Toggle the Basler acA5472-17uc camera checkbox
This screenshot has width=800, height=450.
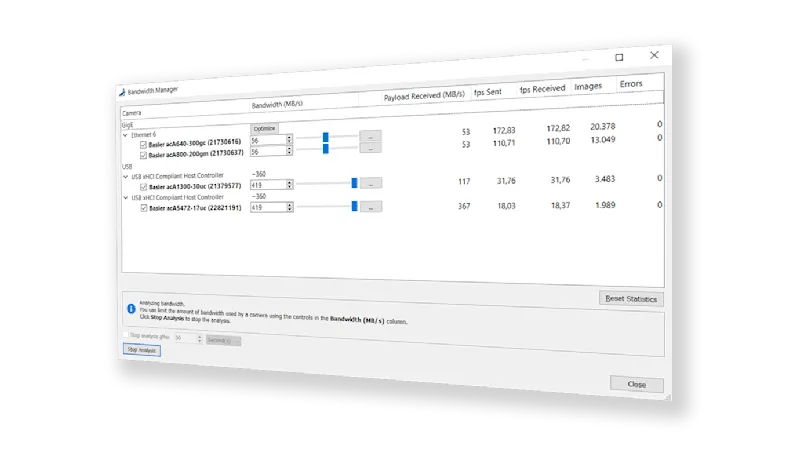pos(143,208)
